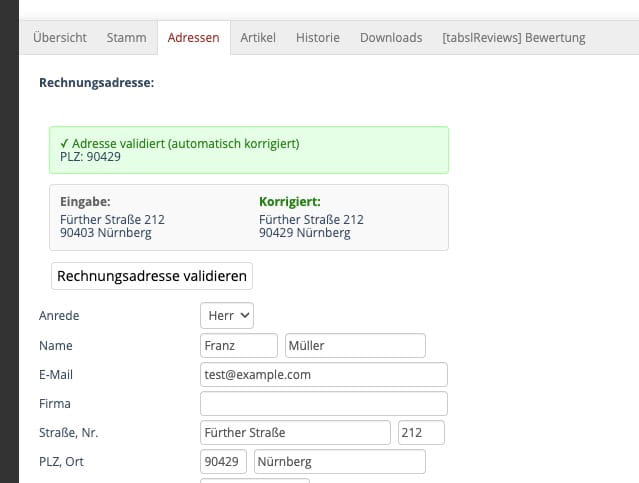The height and width of the screenshot is (483, 639).
Task: Focus the Ort field with Nürnberg
Action: click(340, 462)
